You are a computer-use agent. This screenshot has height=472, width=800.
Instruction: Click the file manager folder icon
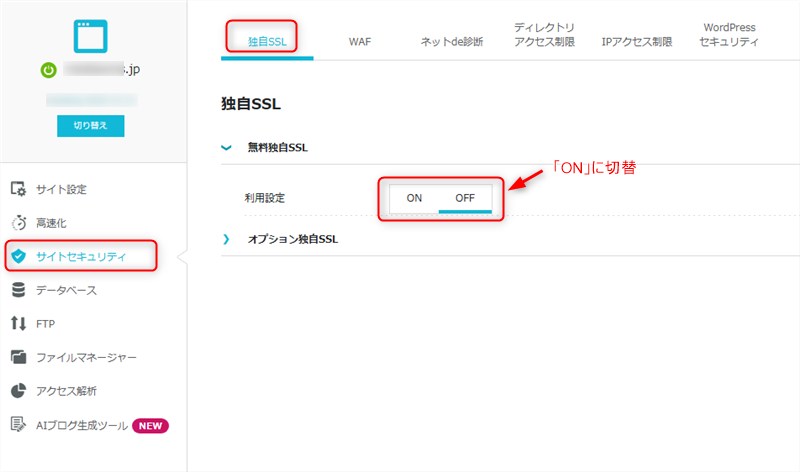[x=18, y=357]
